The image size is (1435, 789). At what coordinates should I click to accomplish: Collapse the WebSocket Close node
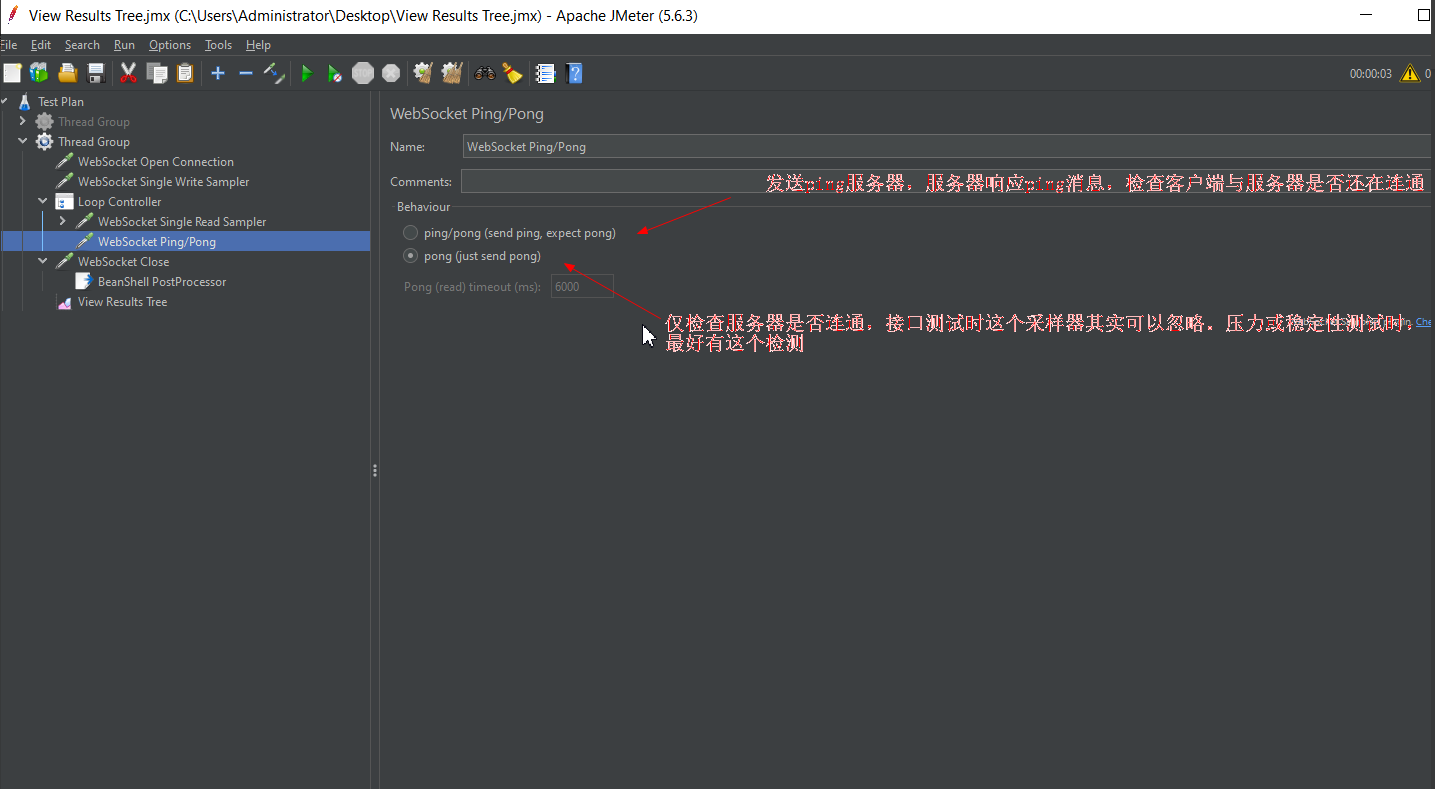(43, 261)
